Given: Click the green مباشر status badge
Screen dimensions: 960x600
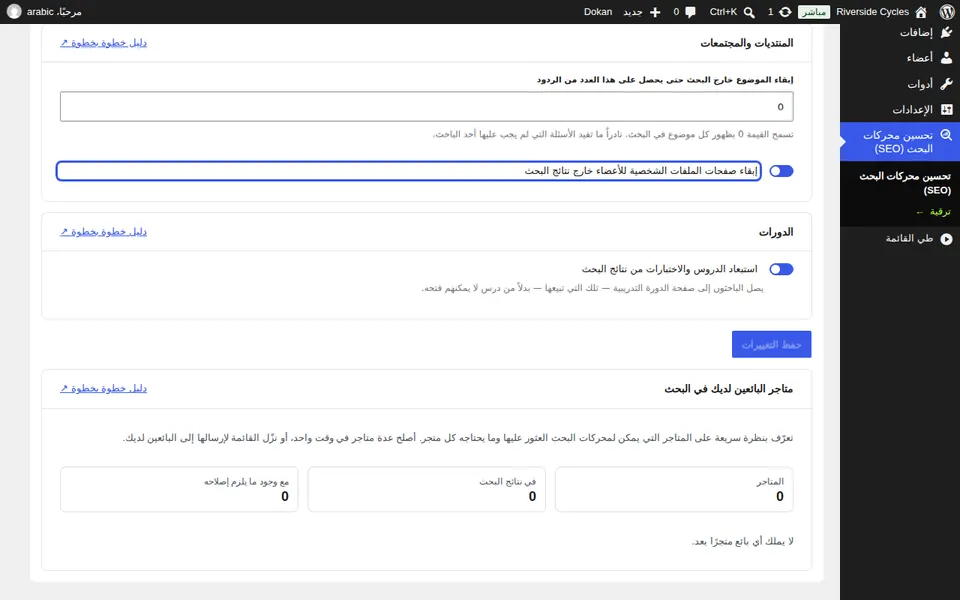Looking at the screenshot, I should click(814, 12).
